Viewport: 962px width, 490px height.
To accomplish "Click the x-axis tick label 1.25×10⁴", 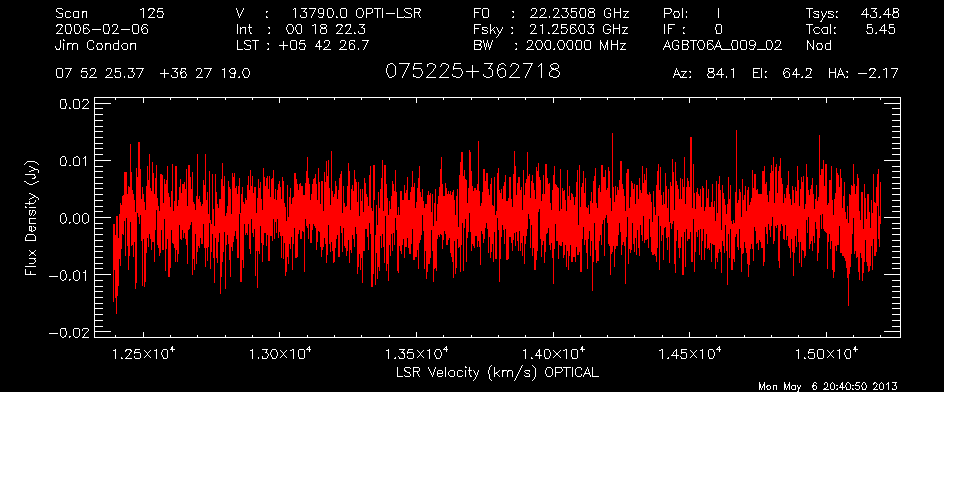I will pos(144,354).
